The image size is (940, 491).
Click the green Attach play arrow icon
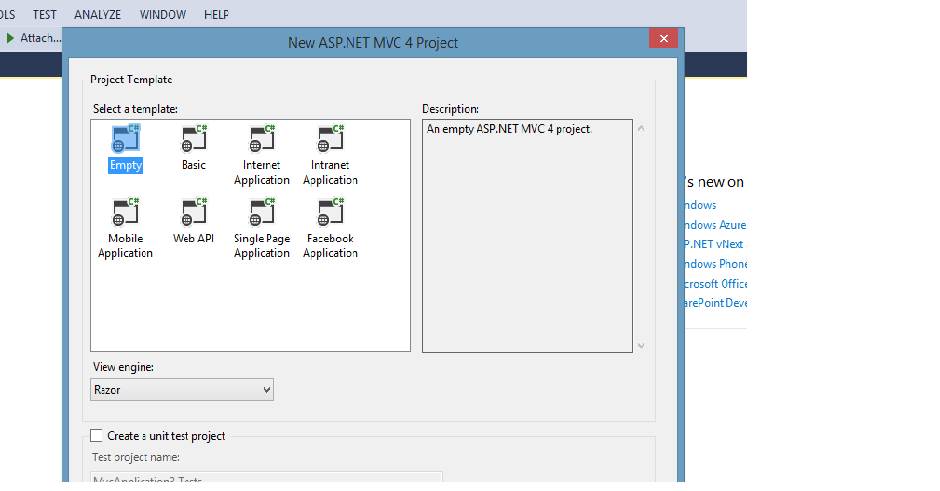pyautogui.click(x=10, y=38)
